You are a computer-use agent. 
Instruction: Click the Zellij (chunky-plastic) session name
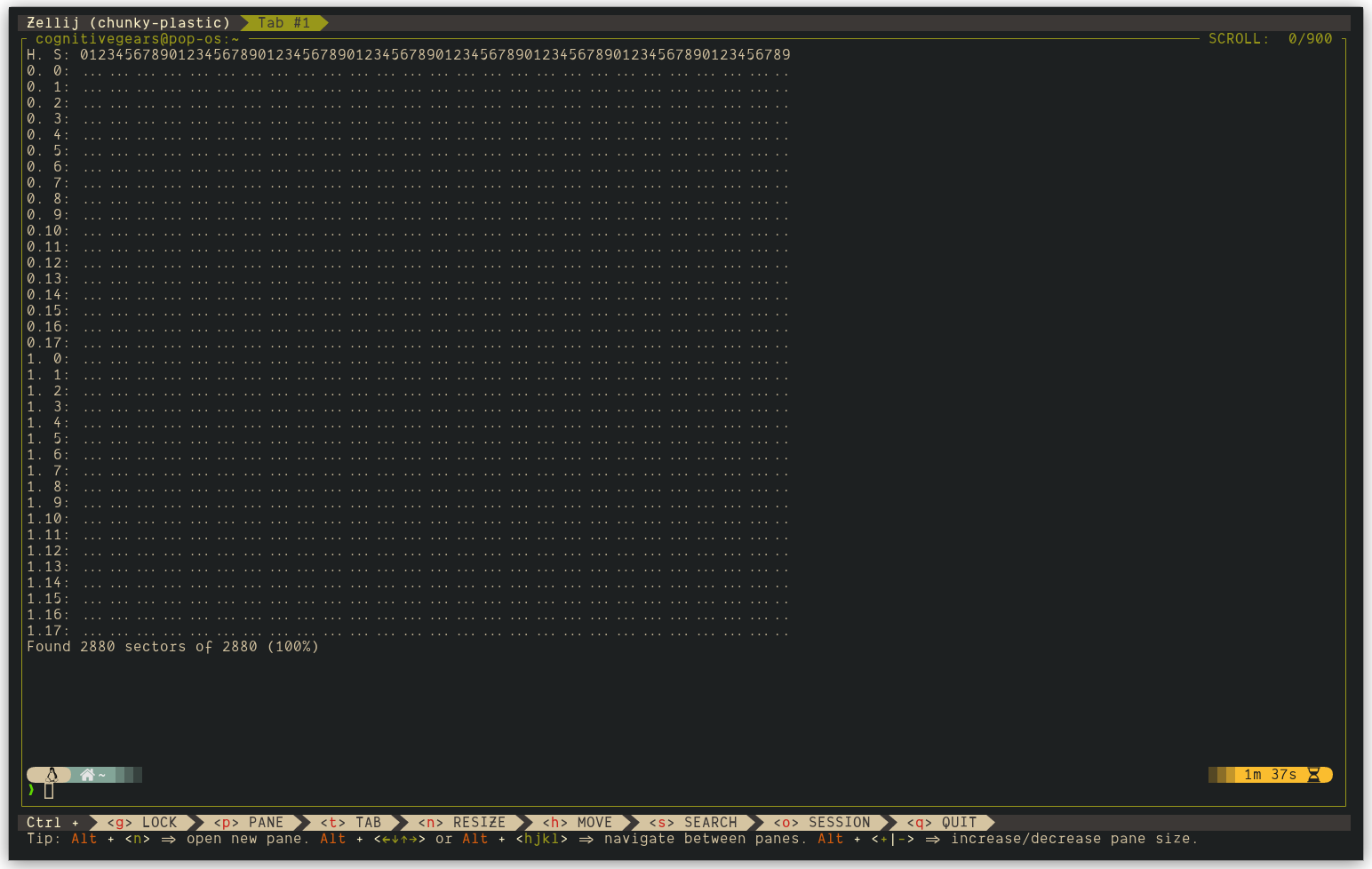click(x=129, y=23)
